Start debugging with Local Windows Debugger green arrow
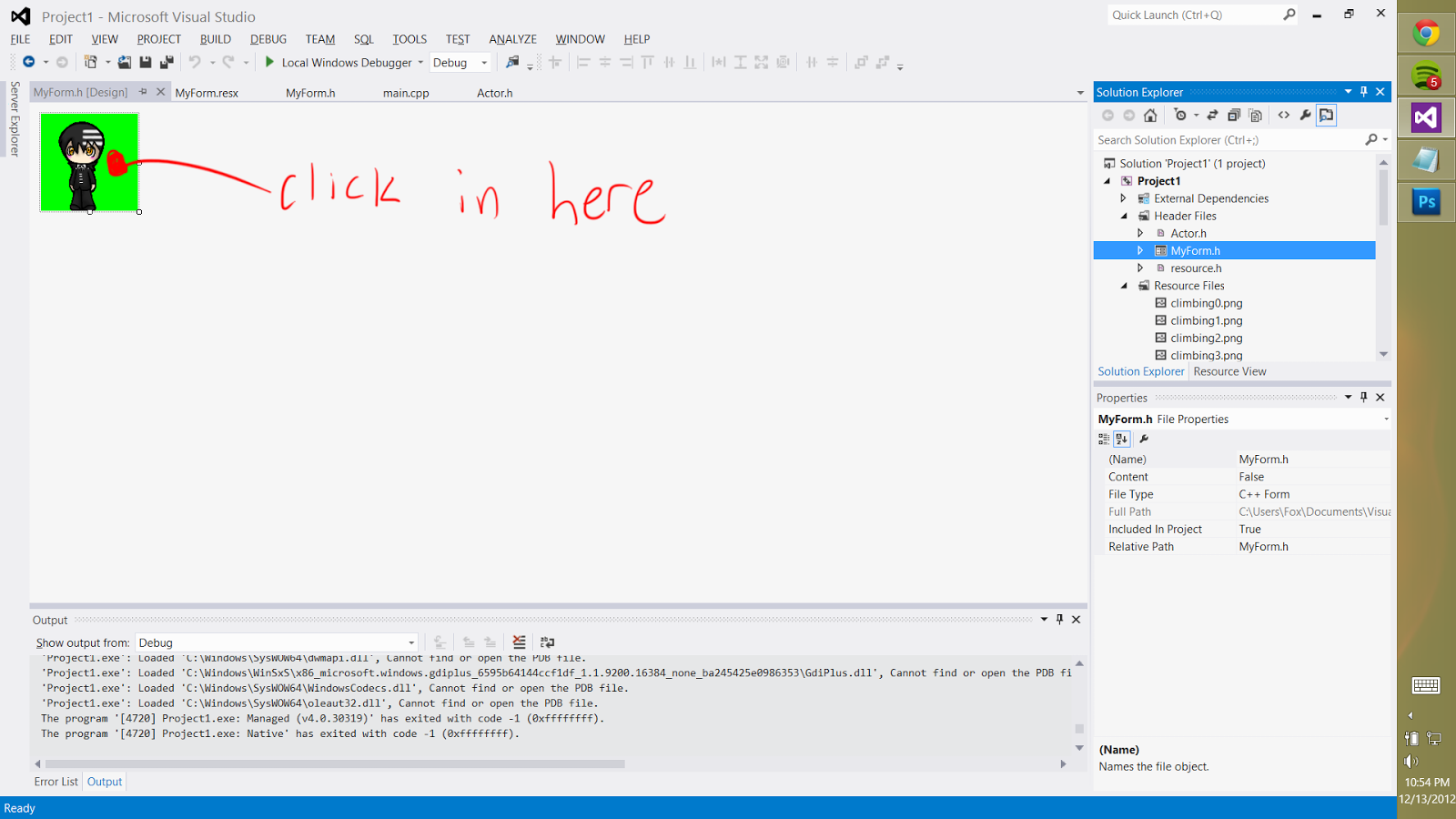This screenshot has height=819, width=1456. coord(269,62)
